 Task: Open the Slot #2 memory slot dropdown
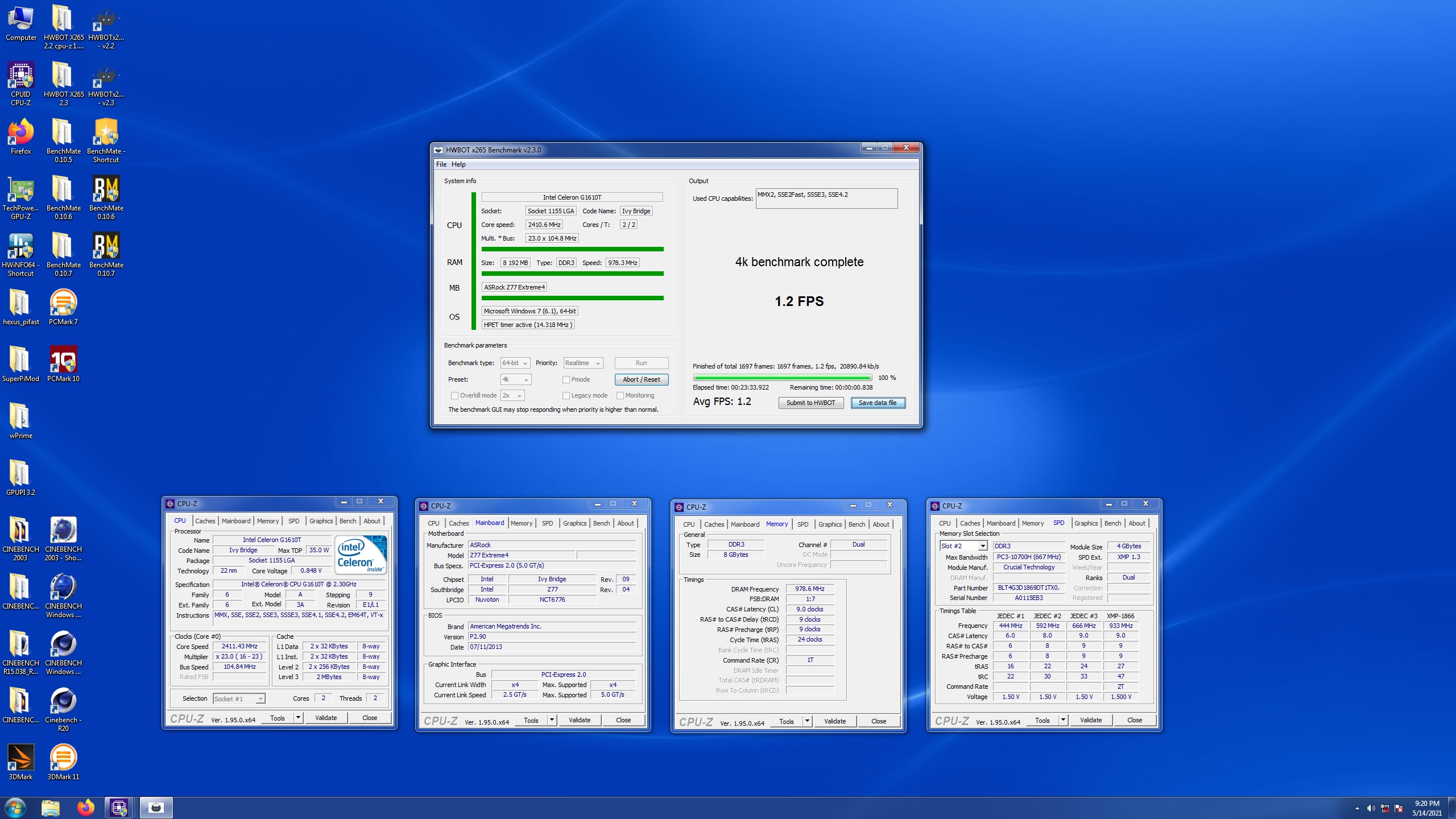pos(963,546)
